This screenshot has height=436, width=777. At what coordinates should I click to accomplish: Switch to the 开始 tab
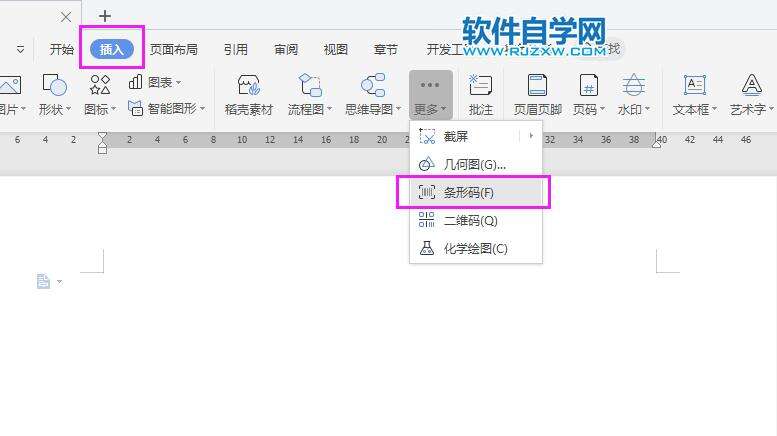point(61,49)
